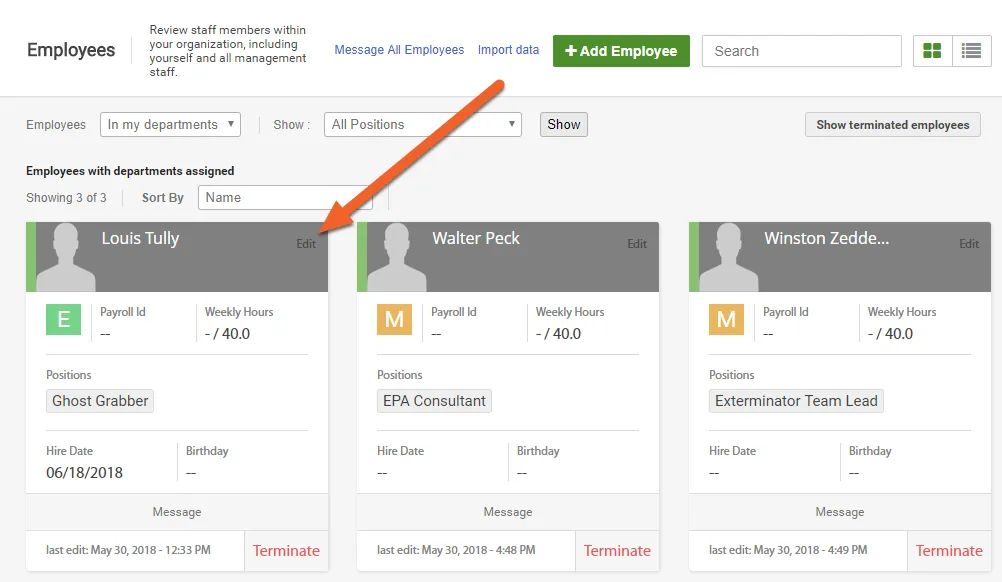Message Louis Tully
The image size is (1002, 582).
pyautogui.click(x=177, y=512)
